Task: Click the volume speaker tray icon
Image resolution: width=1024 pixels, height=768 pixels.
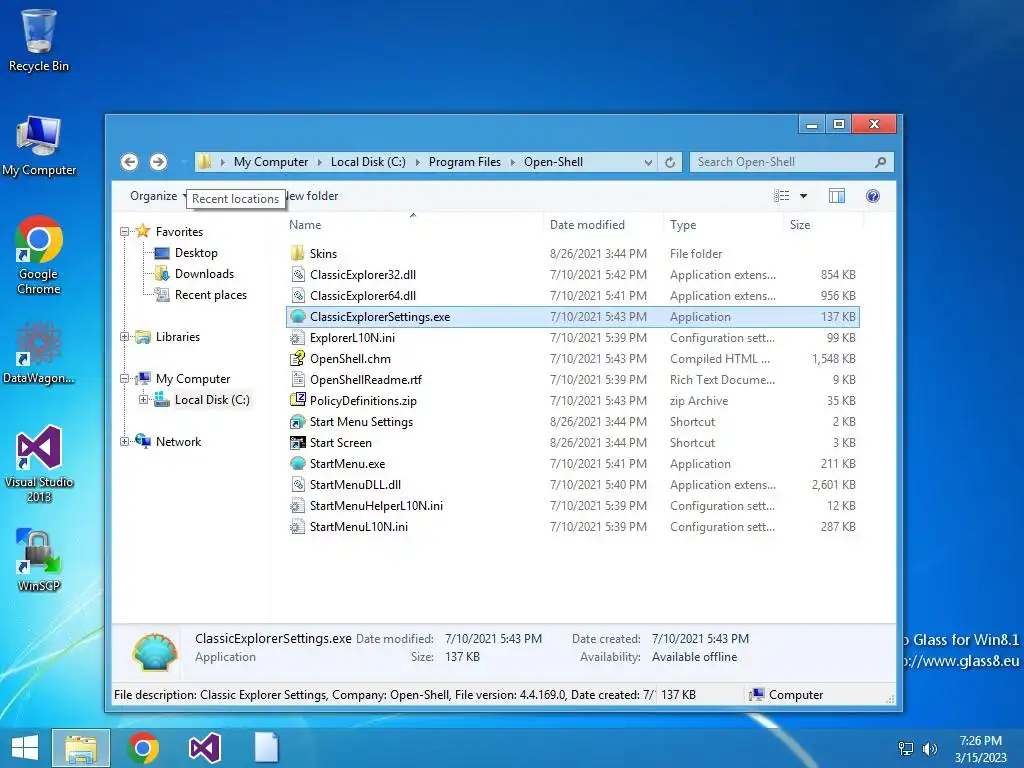Action: (x=929, y=748)
